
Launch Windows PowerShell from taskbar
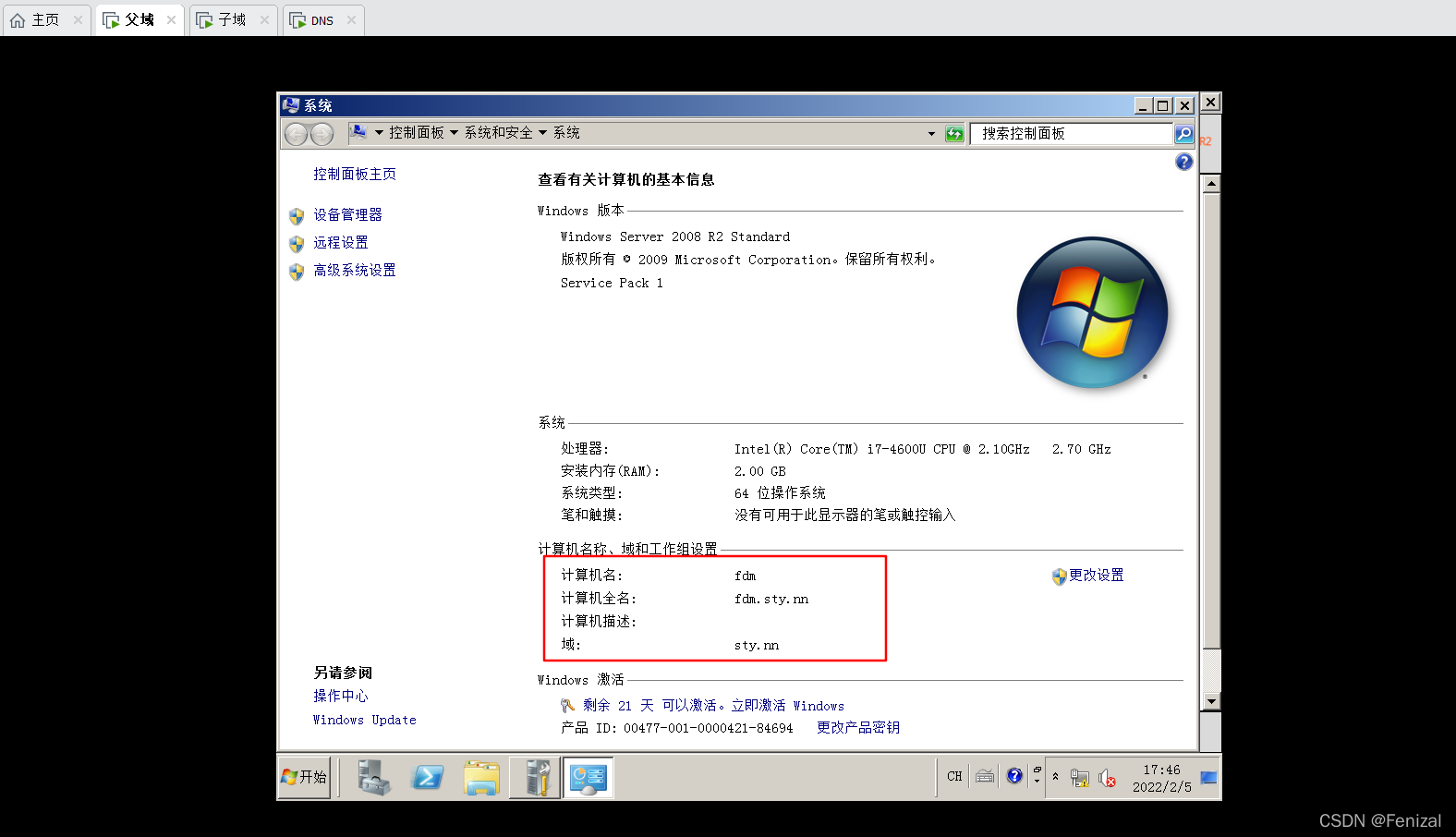427,778
